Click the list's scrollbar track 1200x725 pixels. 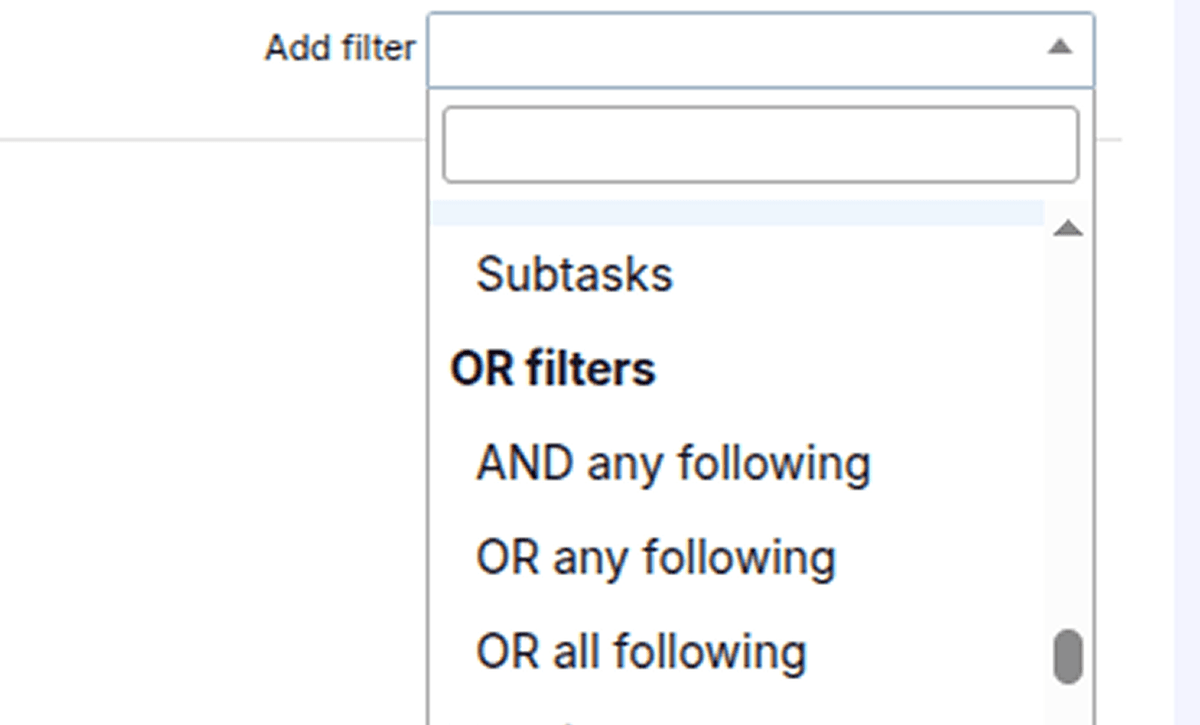(1068, 450)
